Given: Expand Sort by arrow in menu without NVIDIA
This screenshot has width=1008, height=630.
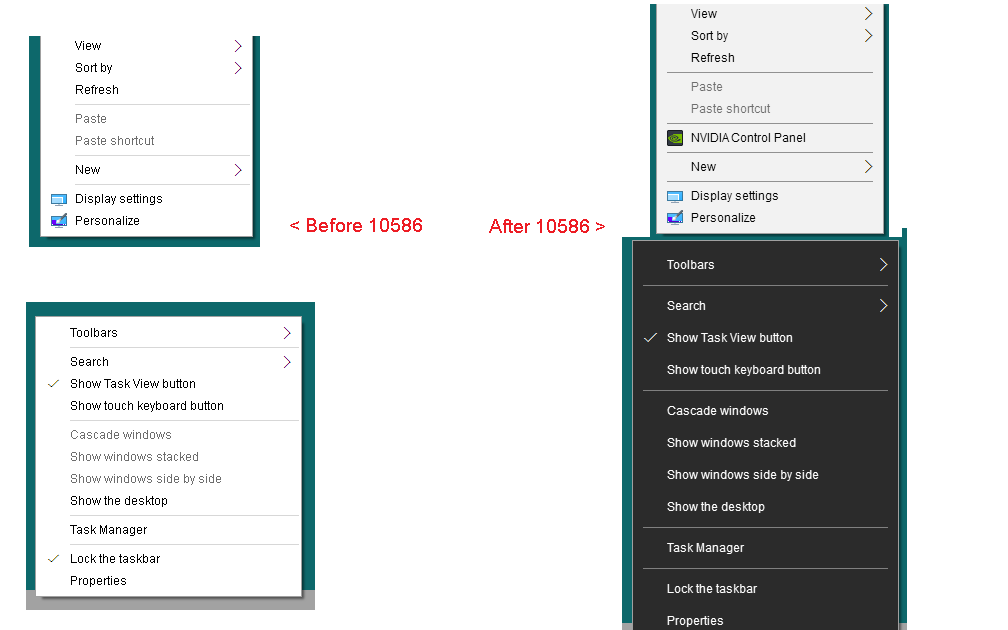Looking at the screenshot, I should (x=238, y=68).
